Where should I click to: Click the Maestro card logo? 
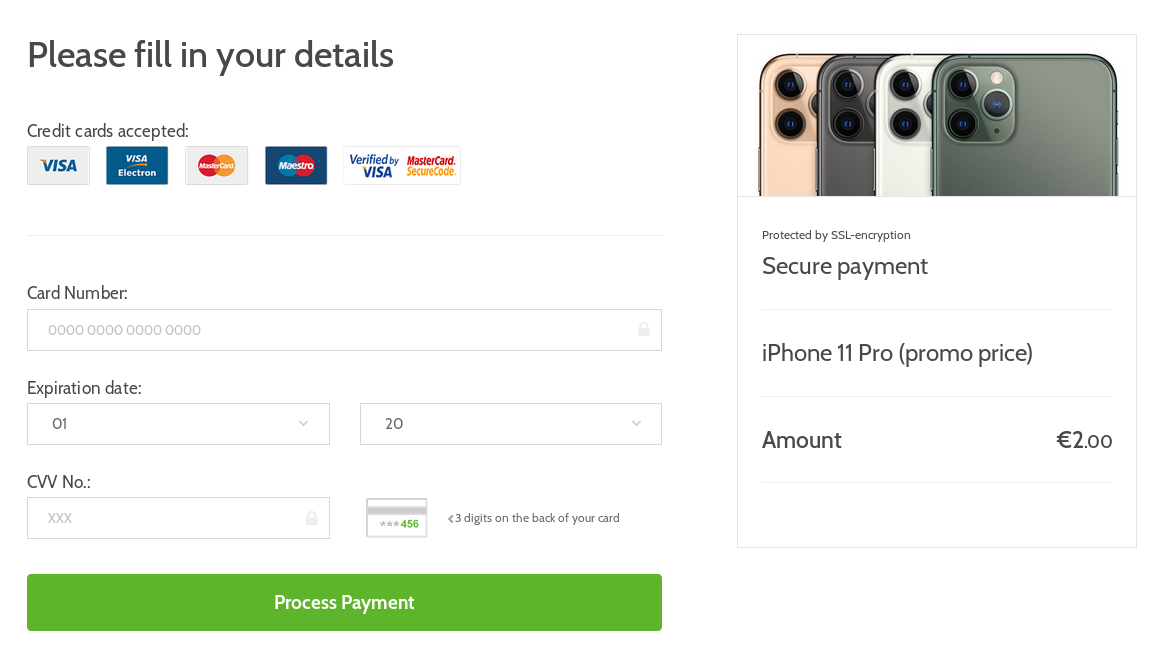(296, 166)
